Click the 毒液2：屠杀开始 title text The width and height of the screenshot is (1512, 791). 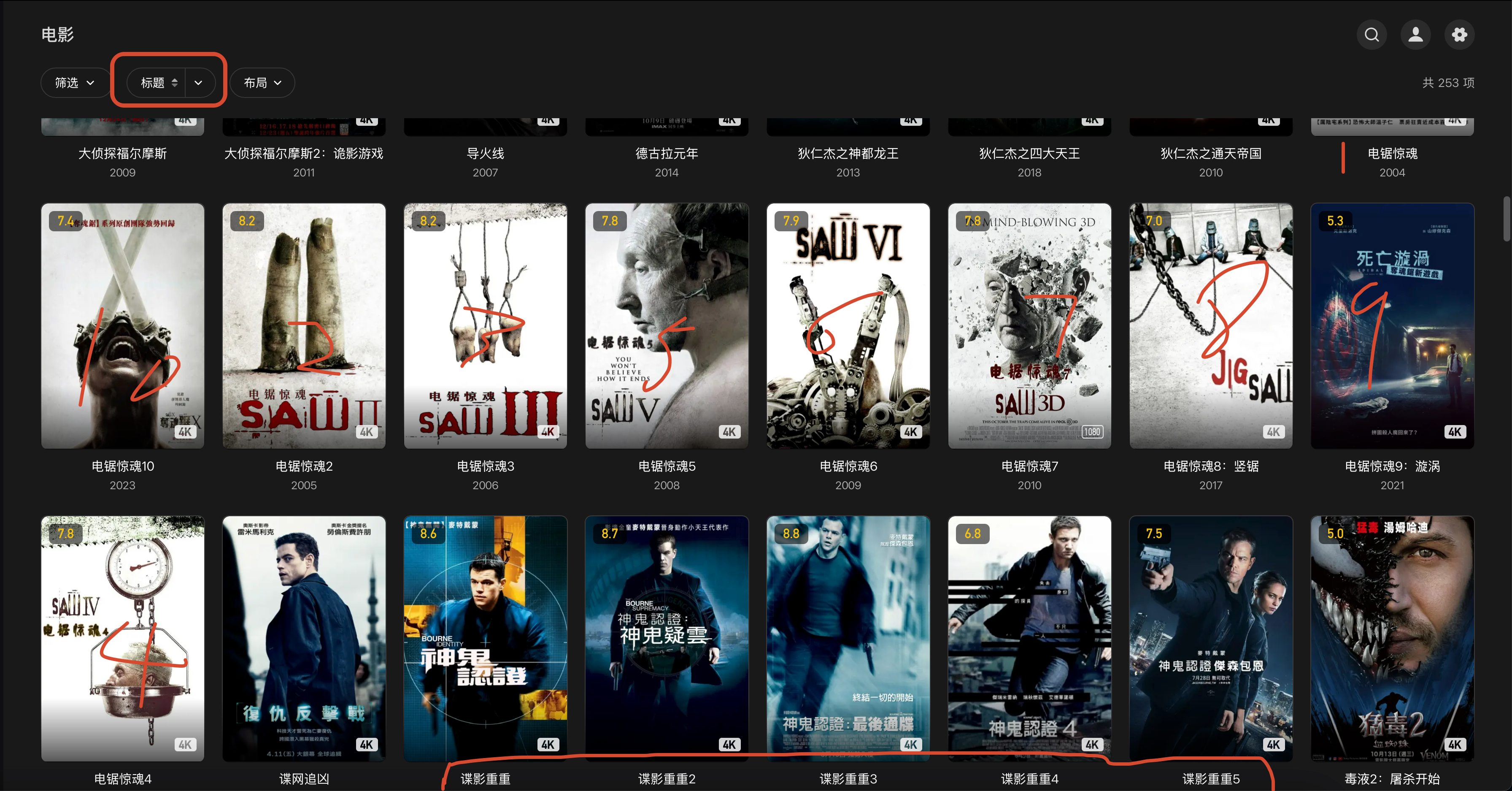[1392, 779]
